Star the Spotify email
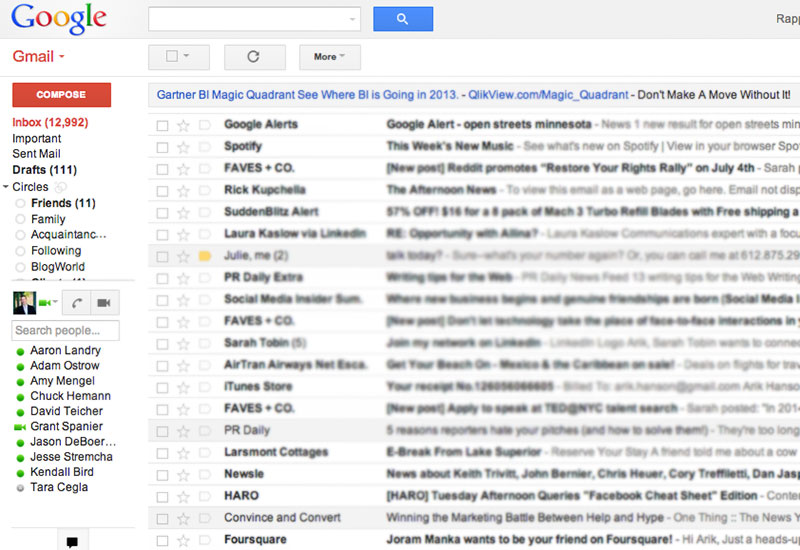The height and width of the screenshot is (550, 800). pos(183,147)
